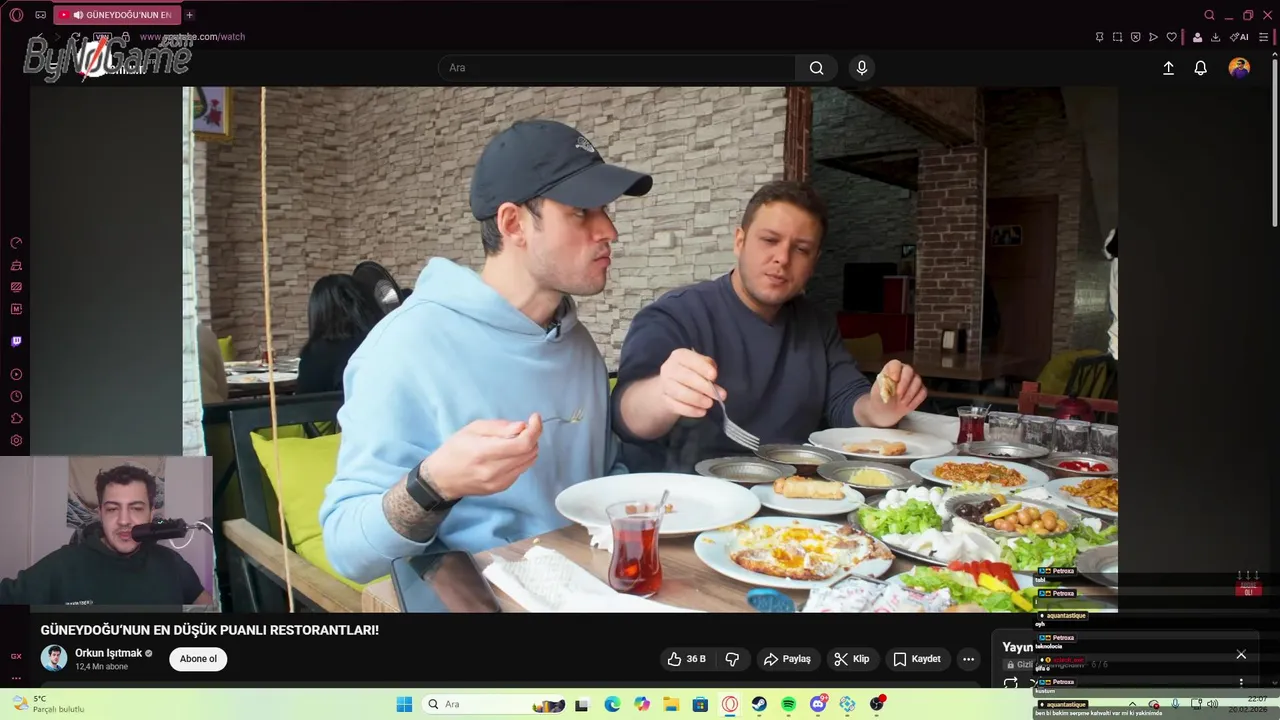Close the Yayın playlist panel

[1241, 655]
